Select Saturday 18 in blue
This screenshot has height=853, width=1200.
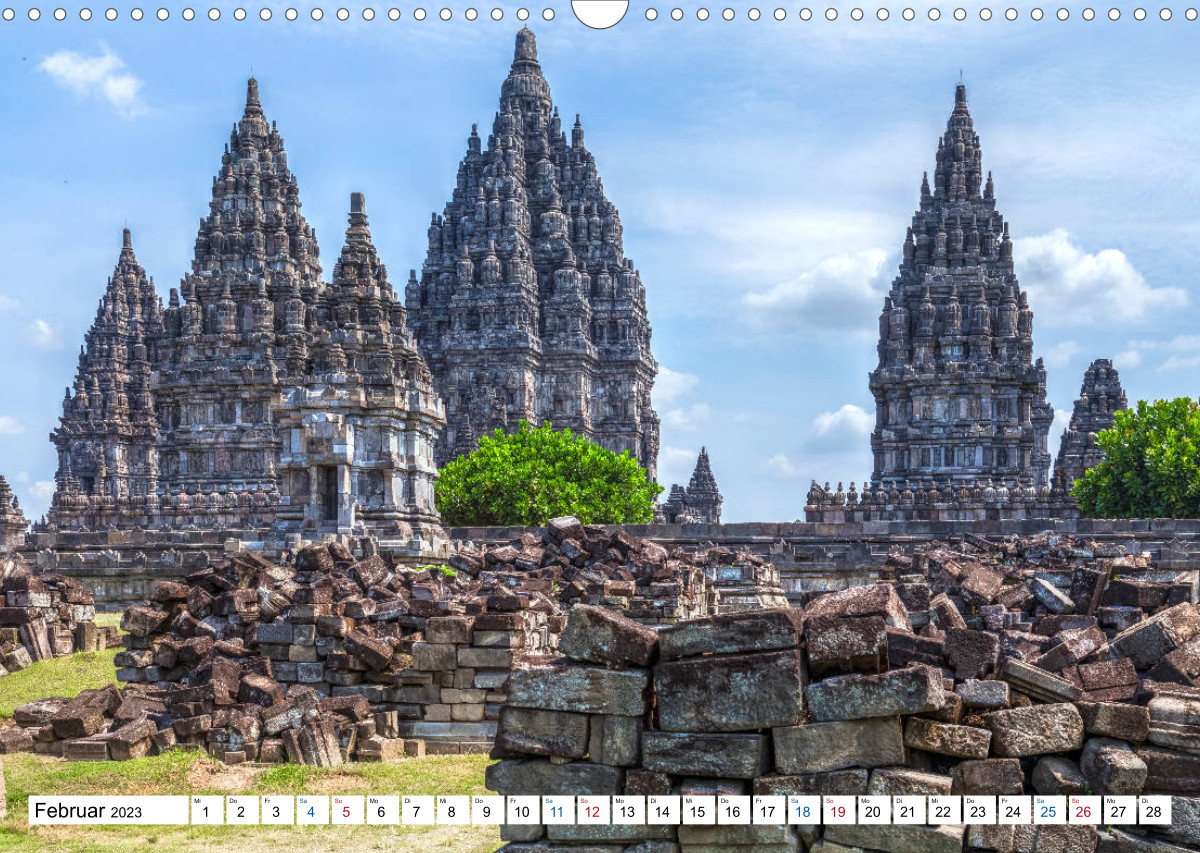click(802, 810)
